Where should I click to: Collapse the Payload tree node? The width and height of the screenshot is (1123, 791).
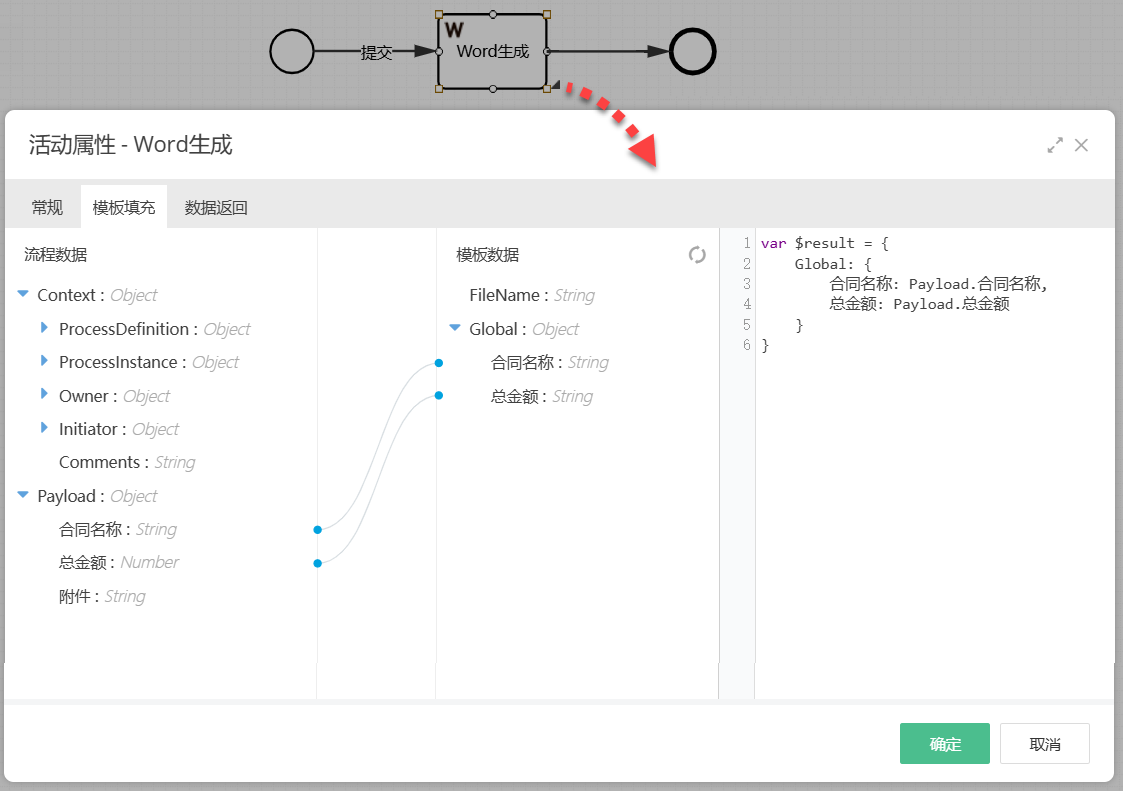[24, 495]
